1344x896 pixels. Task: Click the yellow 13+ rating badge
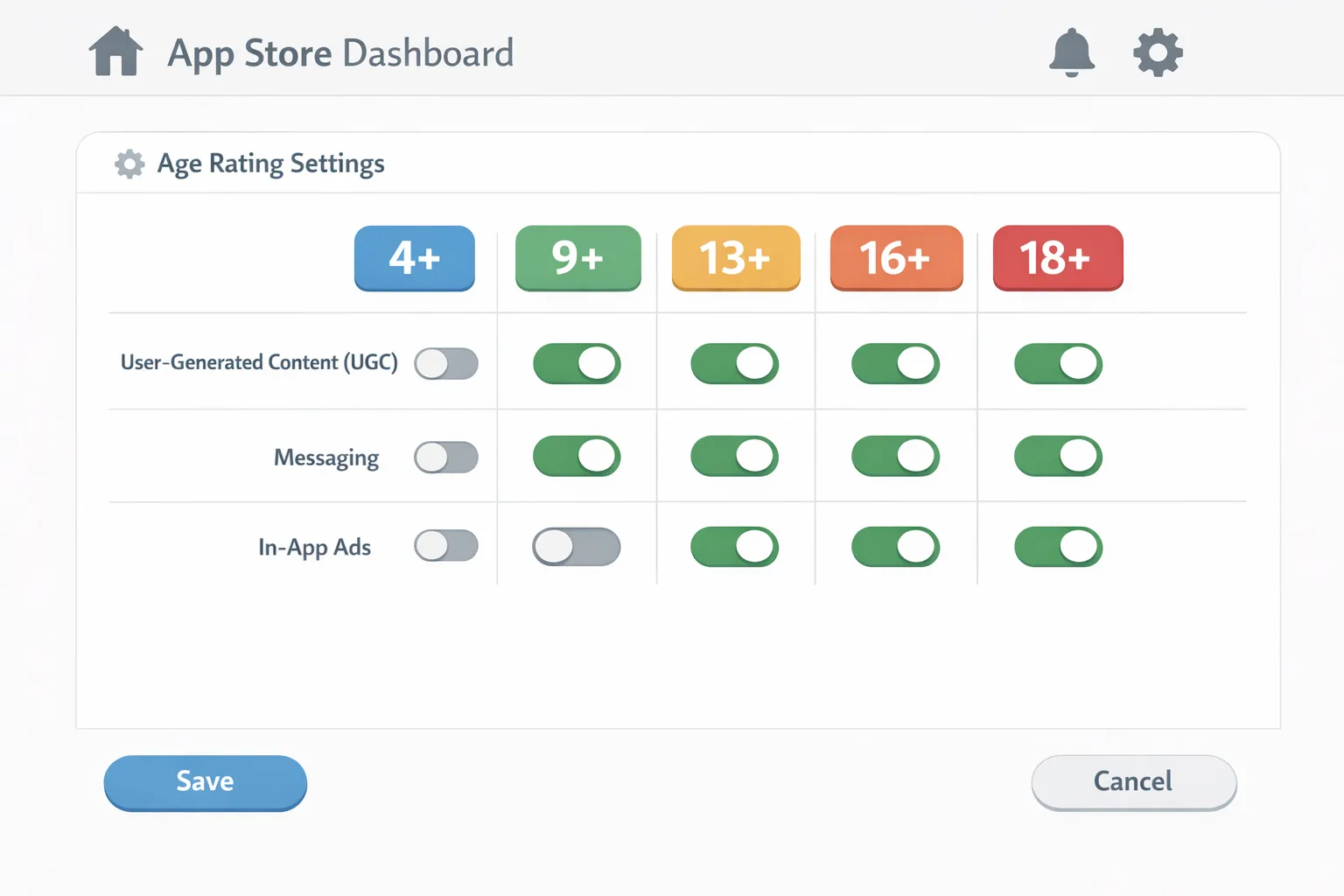tap(735, 258)
